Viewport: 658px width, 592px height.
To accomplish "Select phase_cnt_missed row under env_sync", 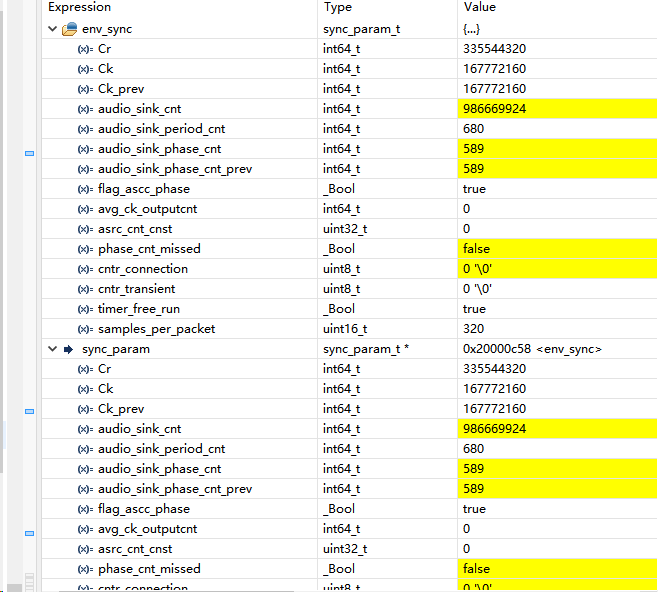I will (x=148, y=249).
